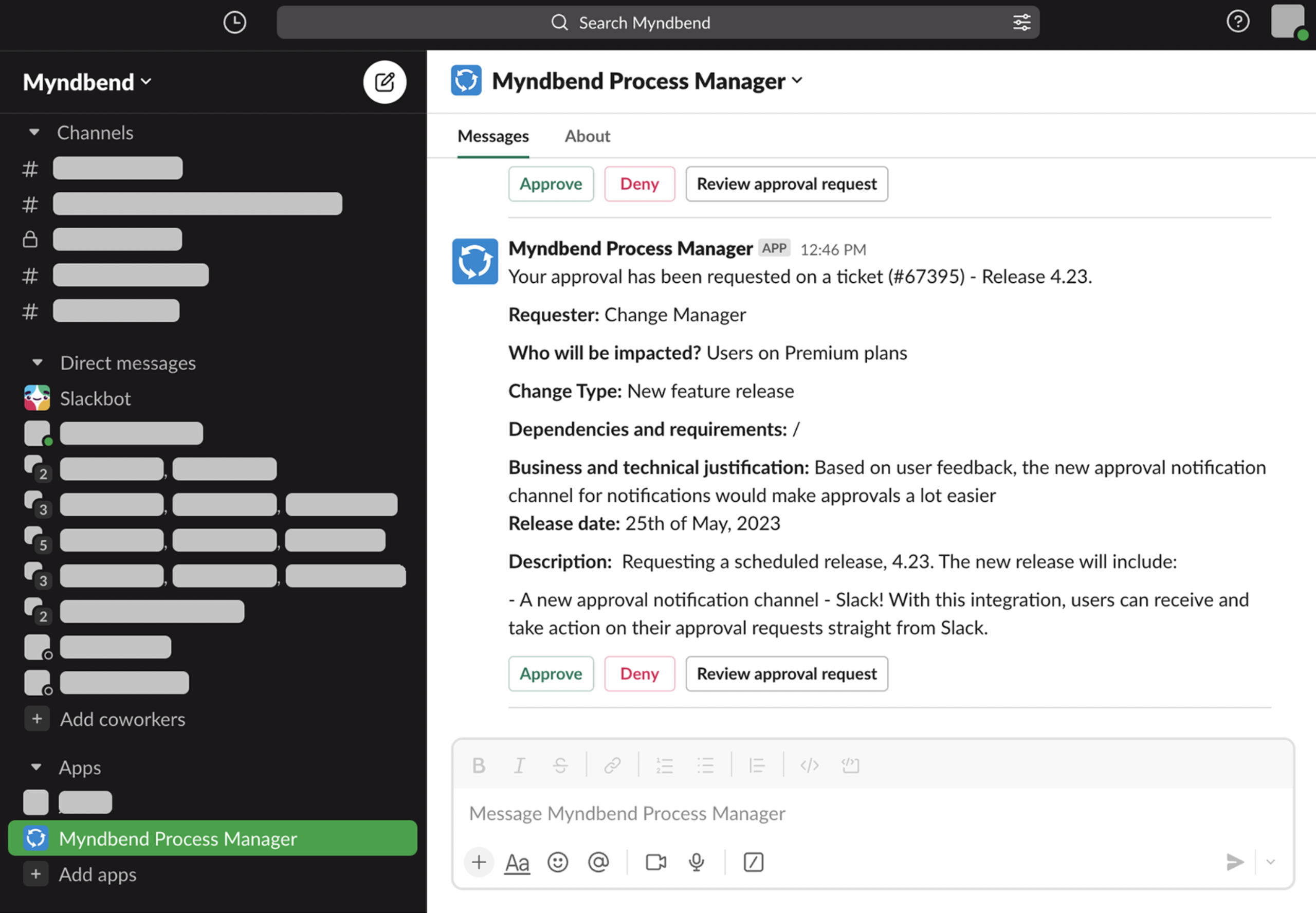Expand send options arrow beside send
This screenshot has height=913, width=1316.
[x=1270, y=862]
